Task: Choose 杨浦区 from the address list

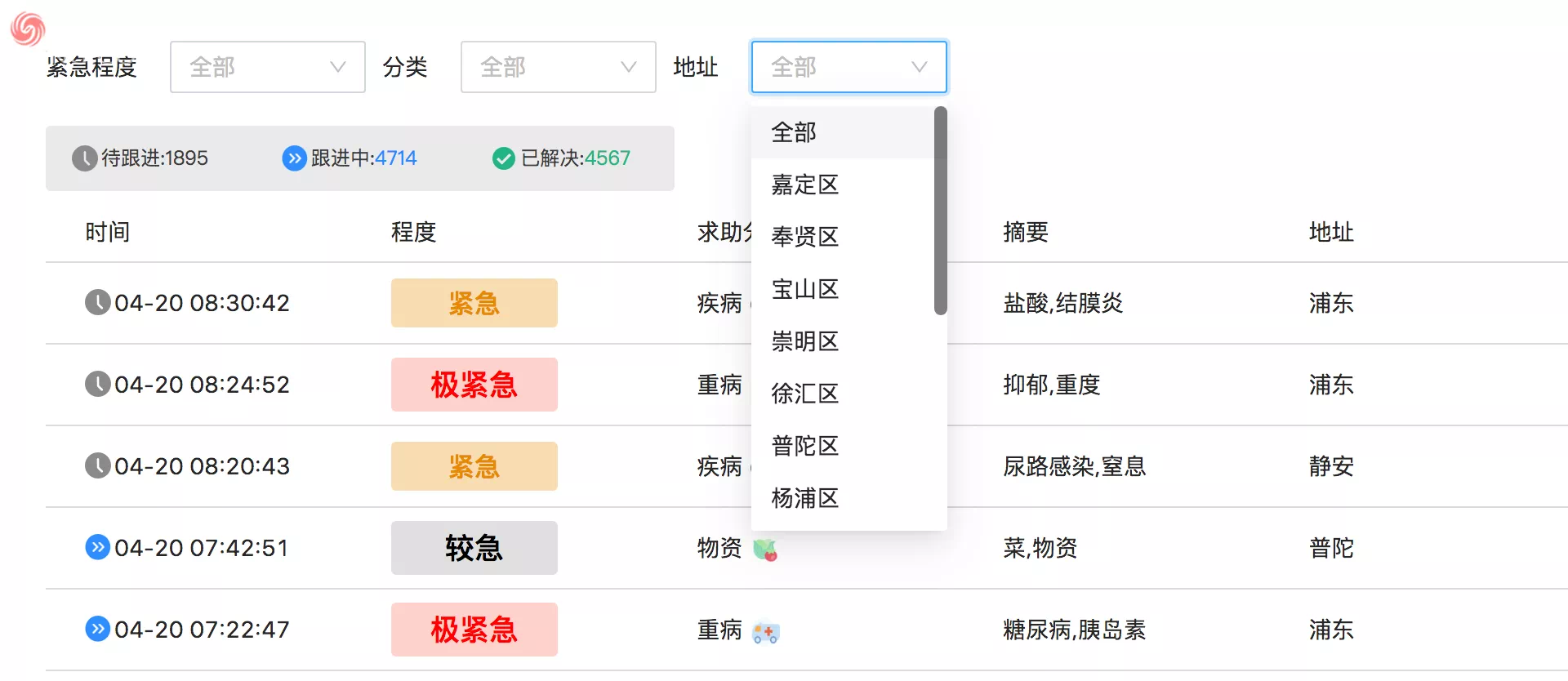Action: [x=843, y=498]
